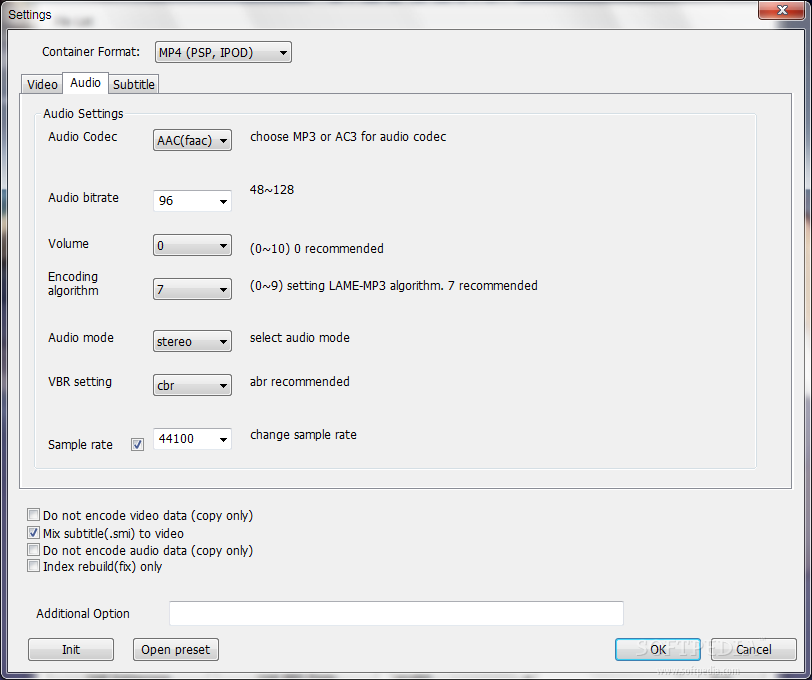Click the 'change sample rate' text
Viewport: 812px width, 680px height.
point(303,435)
